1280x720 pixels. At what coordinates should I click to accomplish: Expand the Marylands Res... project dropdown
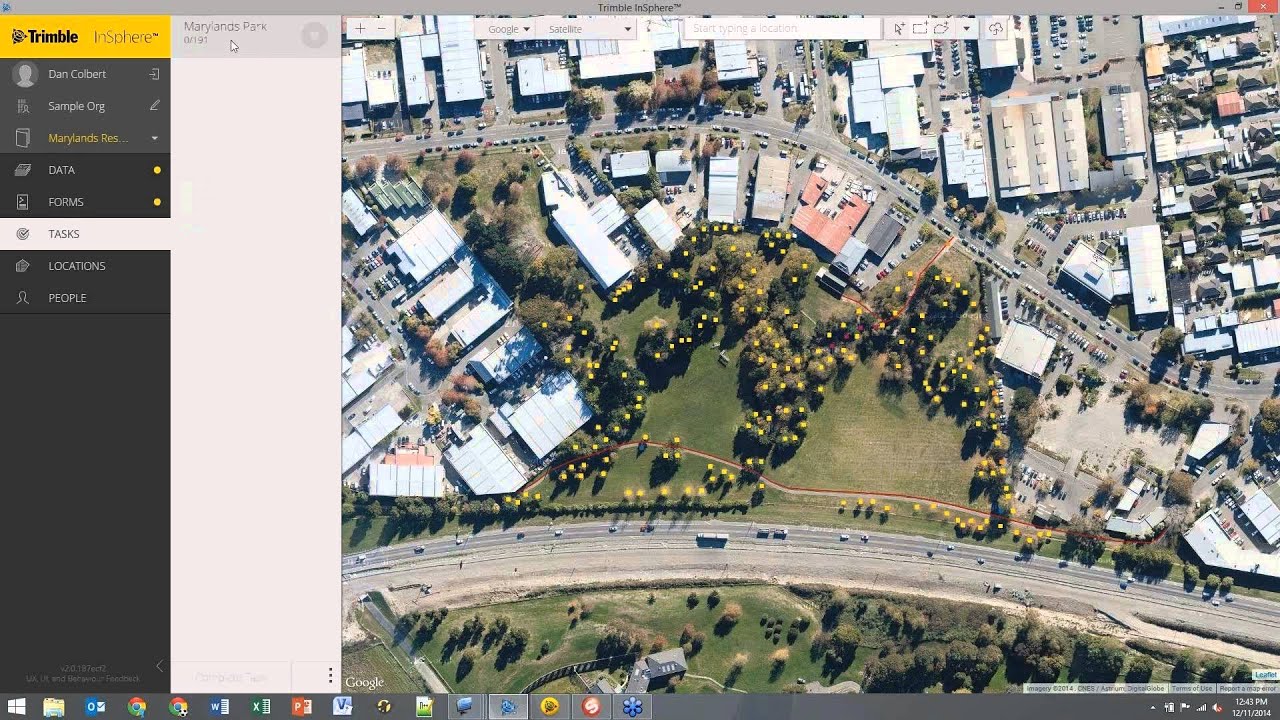(x=154, y=138)
